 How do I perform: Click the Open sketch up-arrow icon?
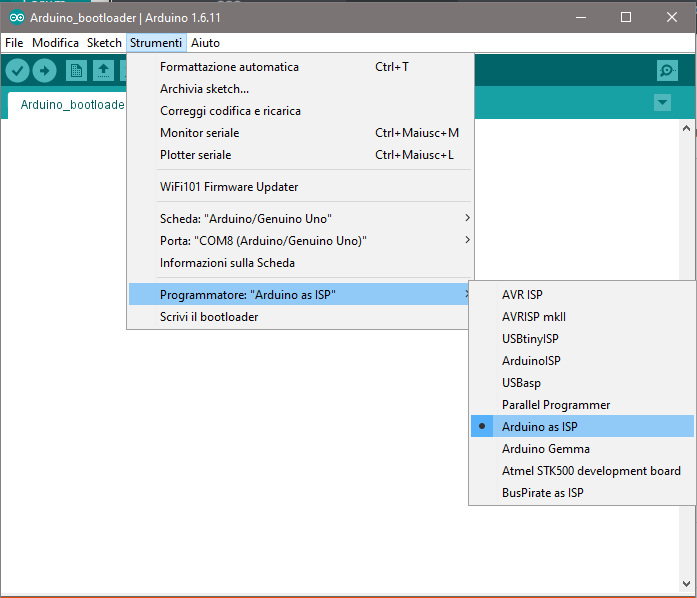[x=103, y=70]
